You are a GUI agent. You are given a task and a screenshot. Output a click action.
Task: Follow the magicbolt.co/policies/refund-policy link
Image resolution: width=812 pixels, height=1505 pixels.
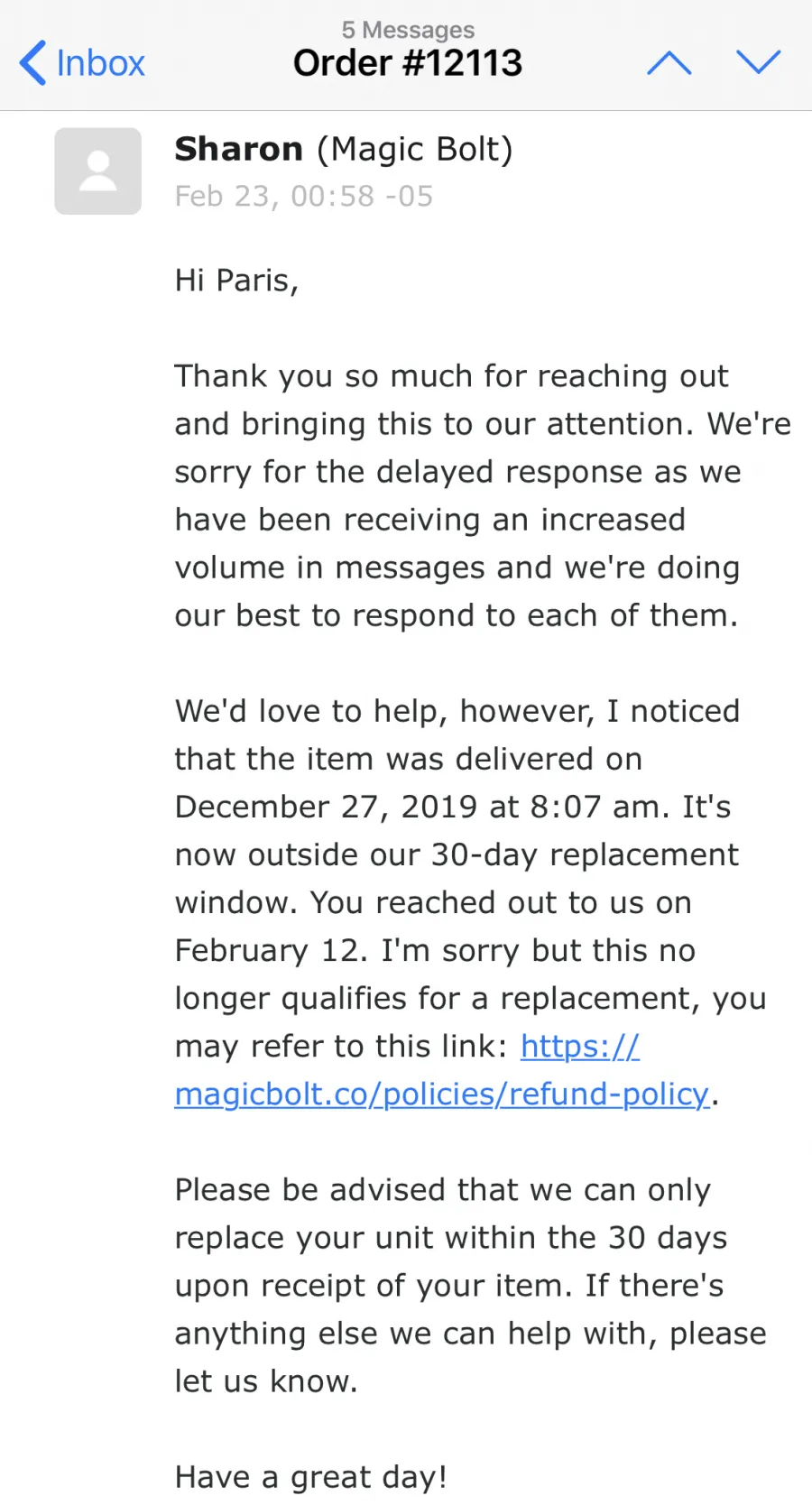pyautogui.click(x=442, y=1094)
